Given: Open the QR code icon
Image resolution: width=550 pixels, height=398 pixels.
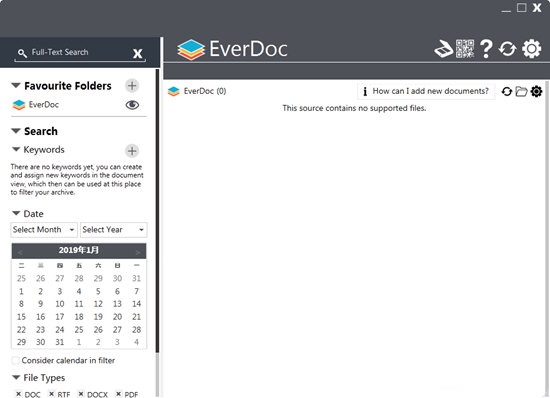Looking at the screenshot, I should (465, 49).
